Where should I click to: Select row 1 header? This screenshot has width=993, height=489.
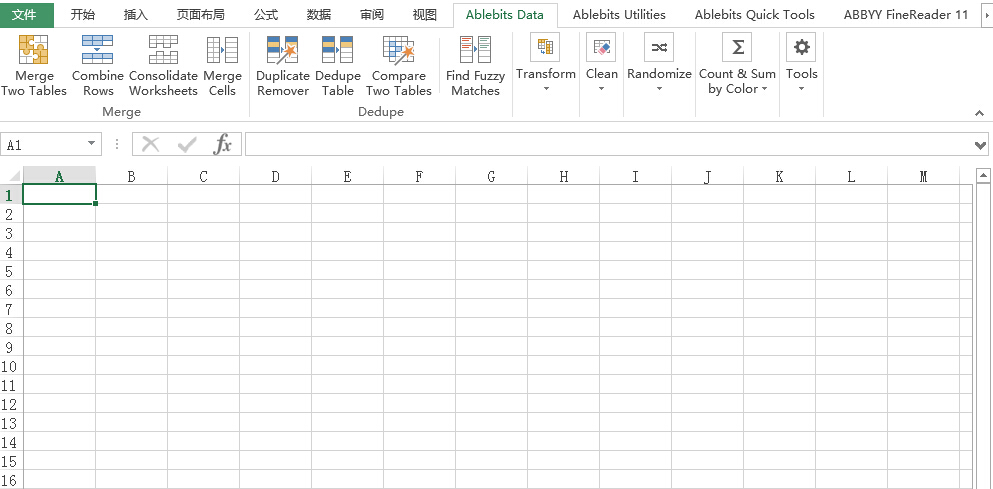11,194
